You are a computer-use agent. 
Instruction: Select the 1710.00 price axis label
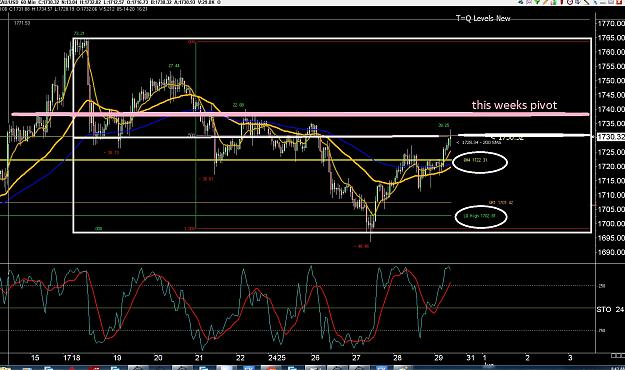[611, 195]
